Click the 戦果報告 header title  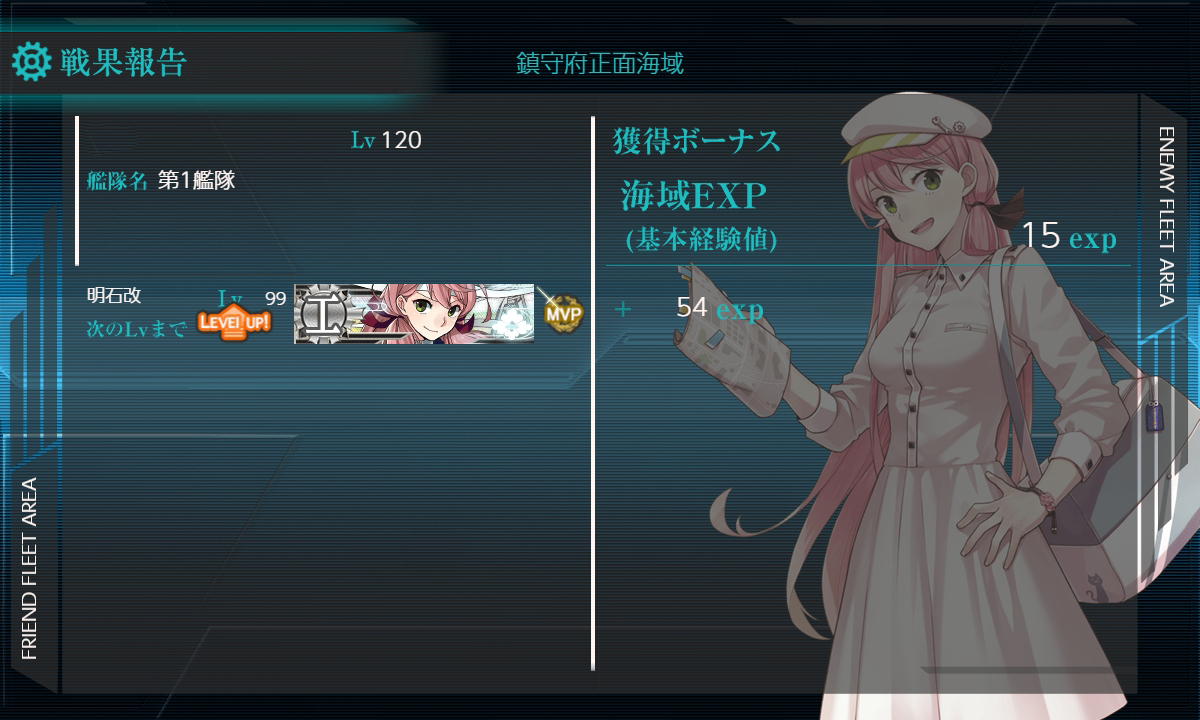click(123, 62)
